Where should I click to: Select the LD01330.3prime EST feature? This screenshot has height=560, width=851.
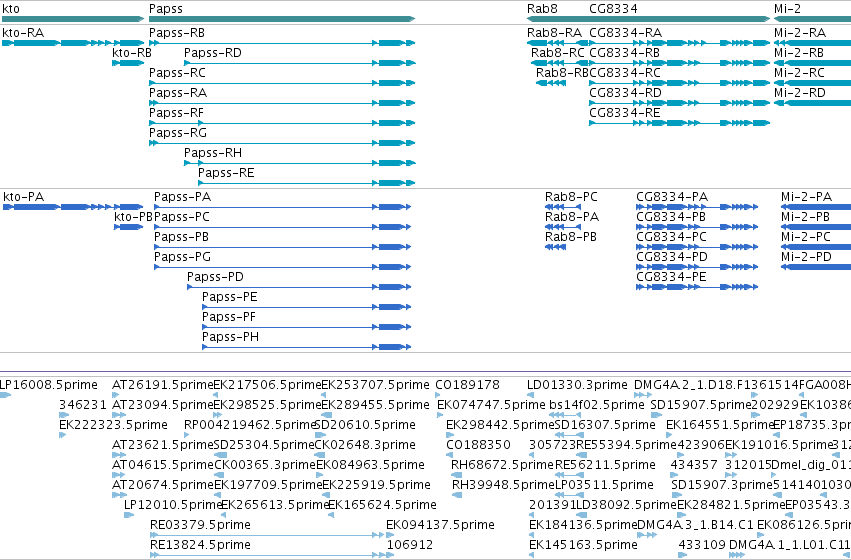[x=530, y=395]
